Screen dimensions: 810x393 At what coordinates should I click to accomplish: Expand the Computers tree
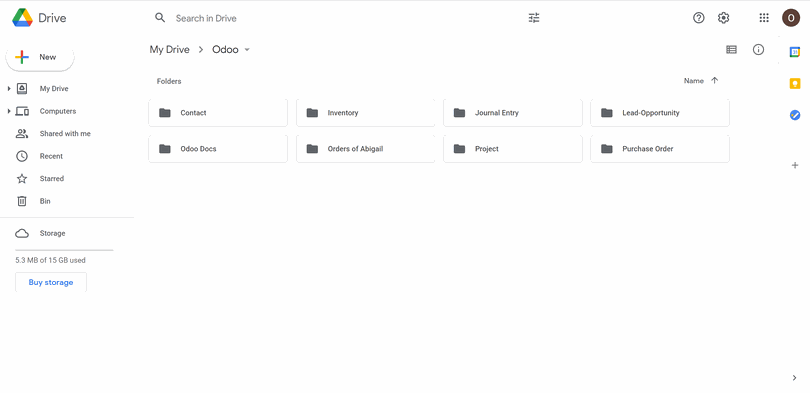pos(9,111)
